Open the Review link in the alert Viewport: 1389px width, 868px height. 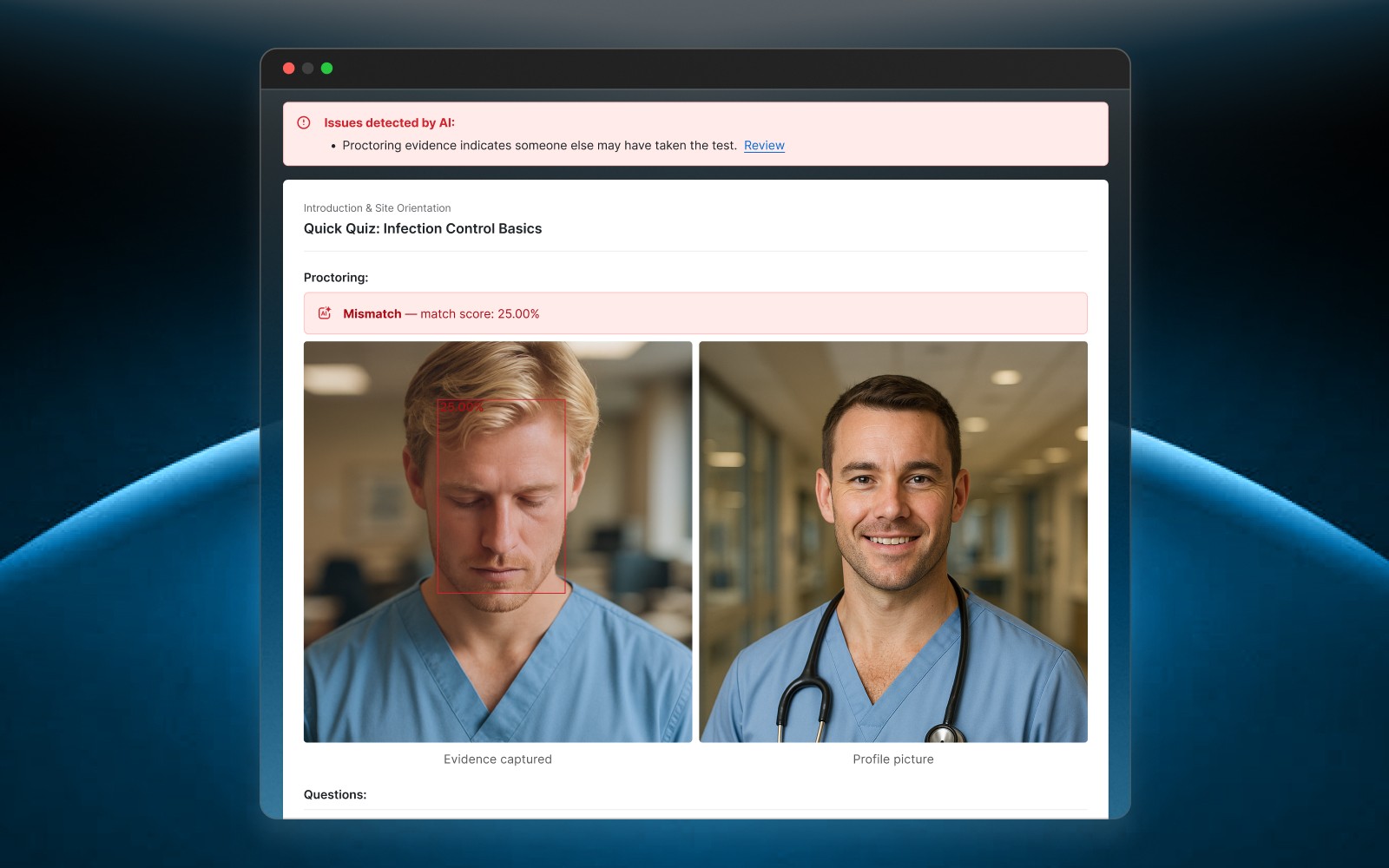point(764,145)
